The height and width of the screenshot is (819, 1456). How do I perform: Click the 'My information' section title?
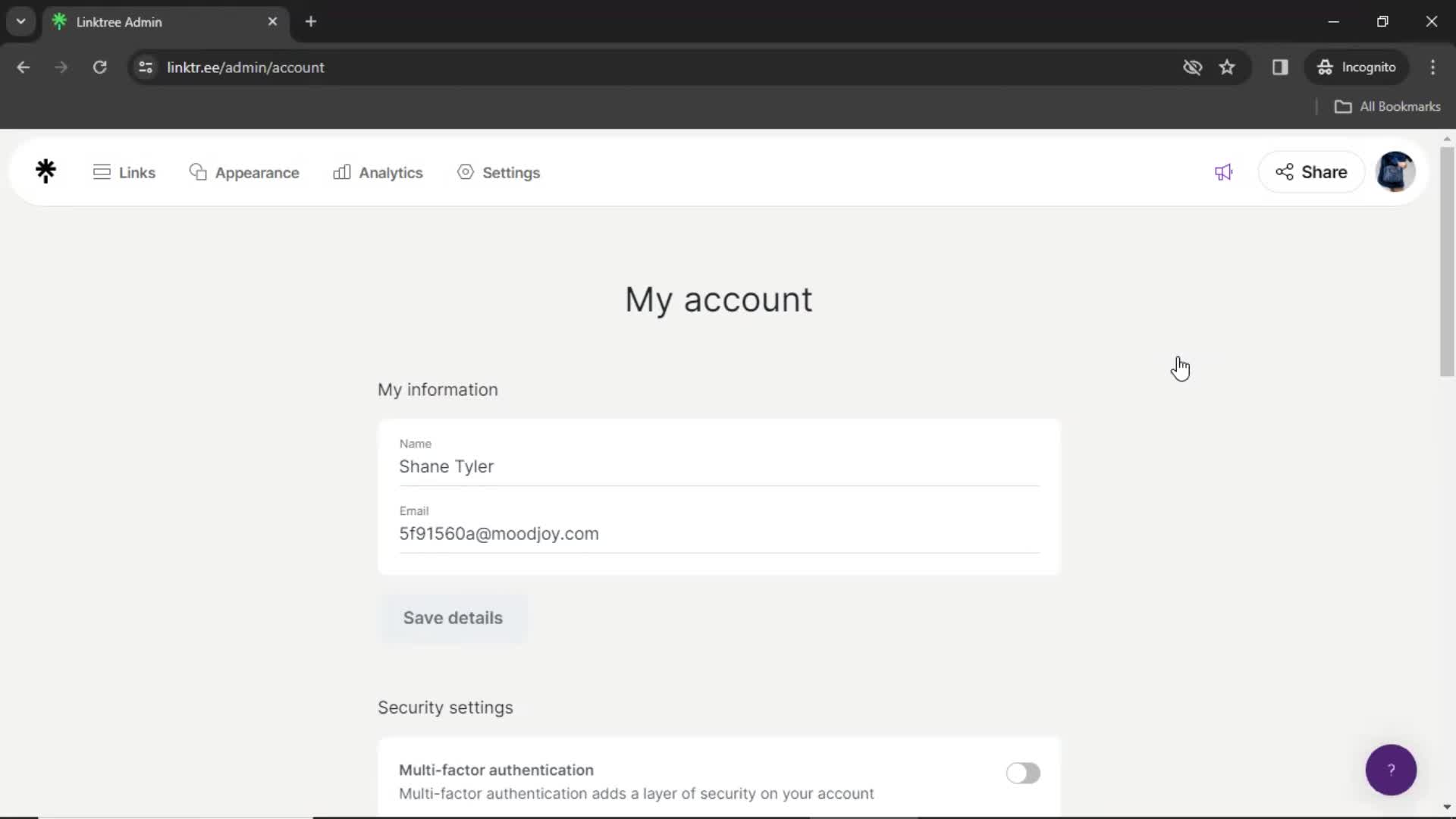pyautogui.click(x=438, y=389)
